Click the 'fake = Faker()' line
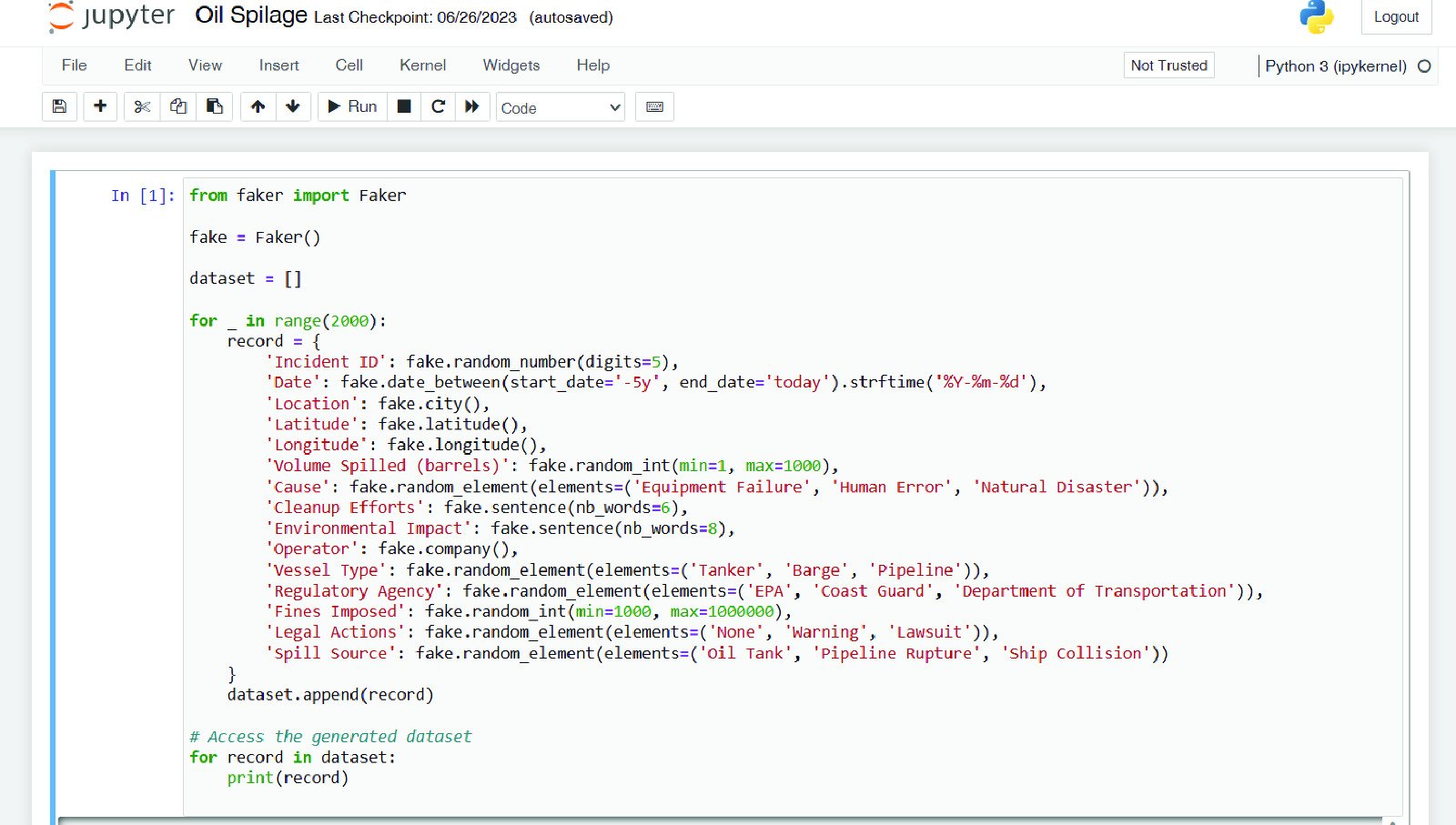 (255, 237)
